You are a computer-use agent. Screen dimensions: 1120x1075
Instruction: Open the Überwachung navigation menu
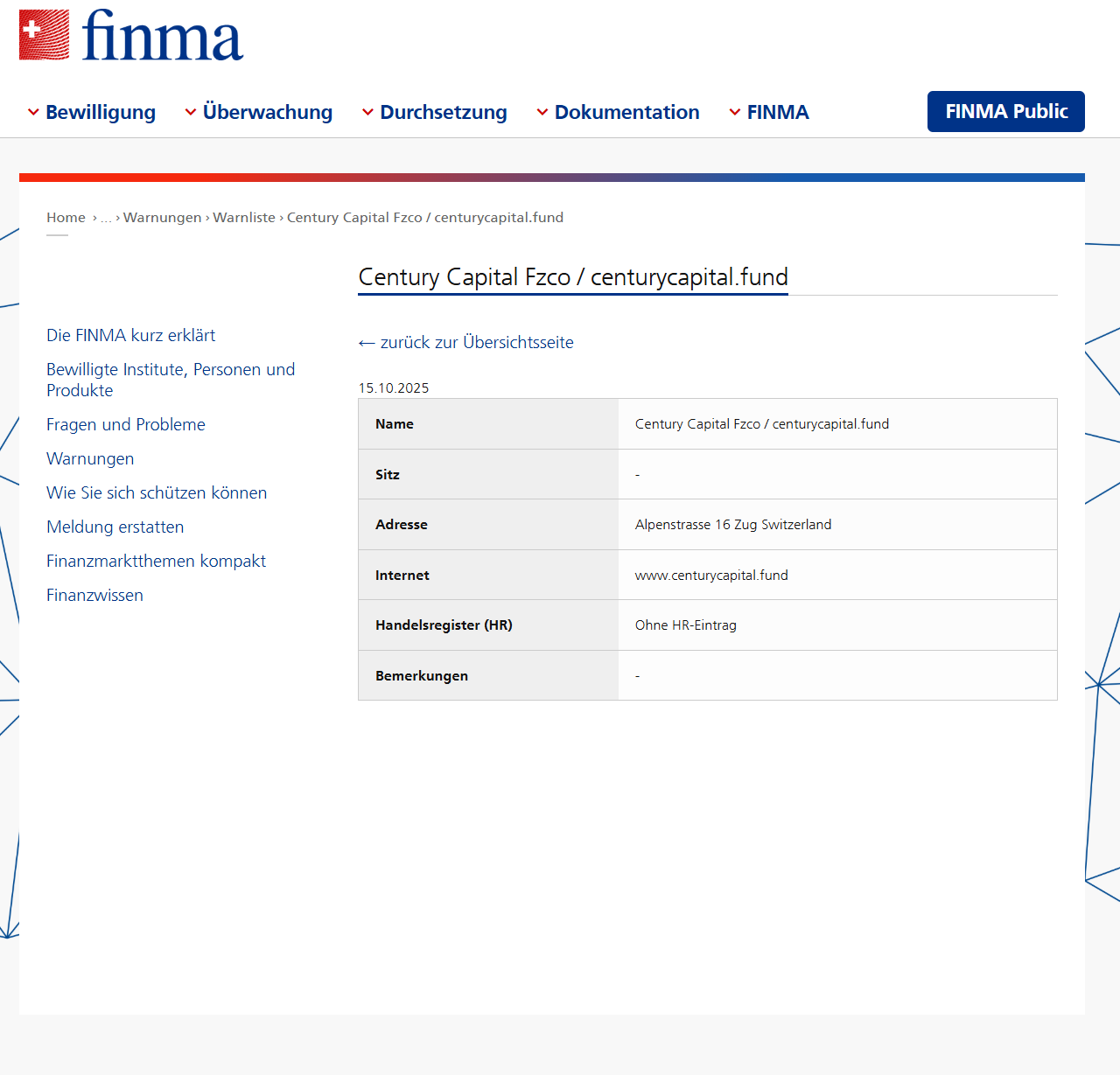pos(268,112)
